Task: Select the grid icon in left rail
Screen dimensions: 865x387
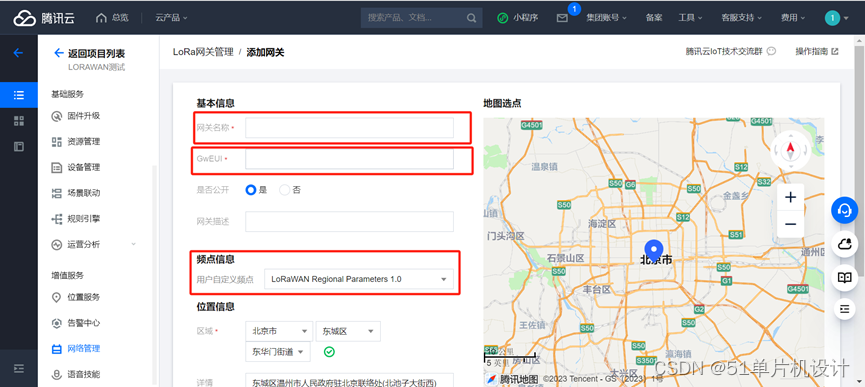Action: coord(19,121)
